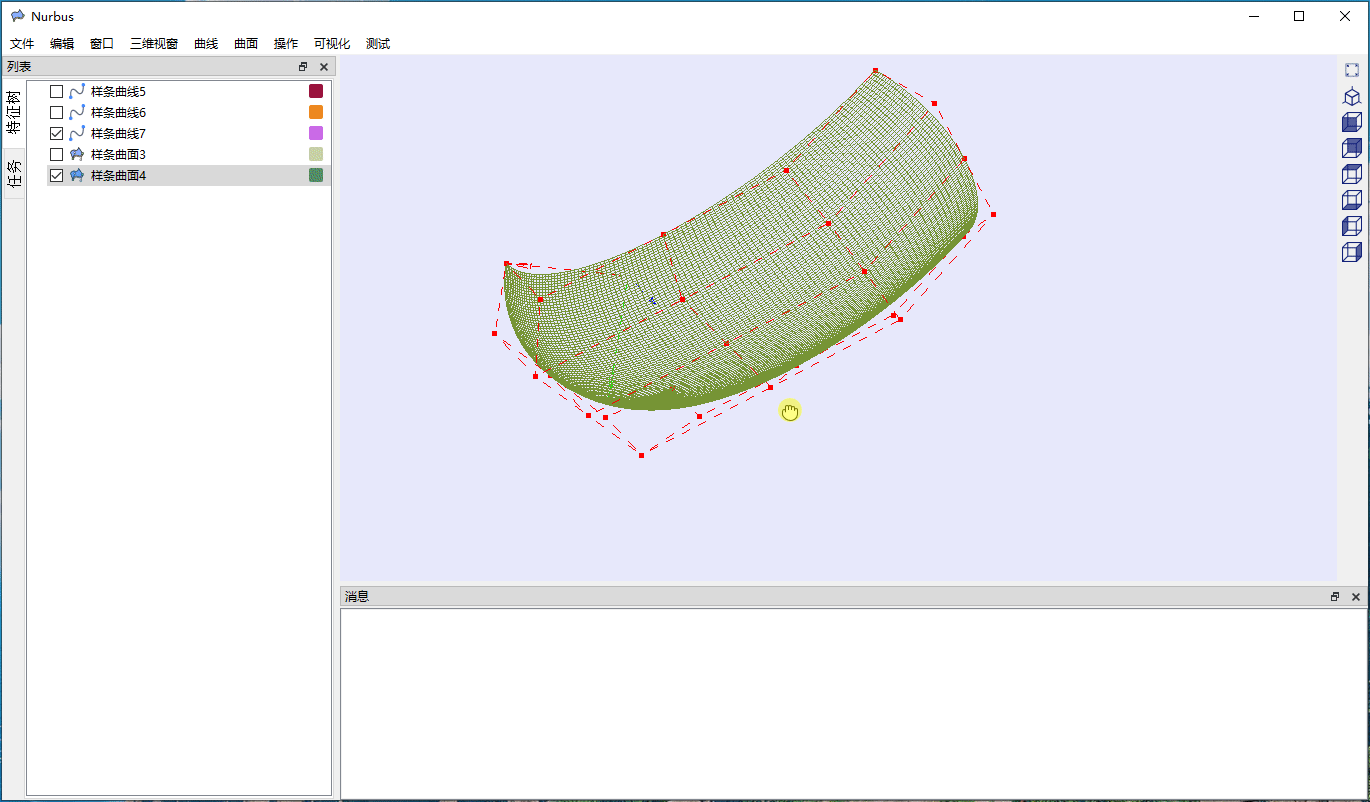This screenshot has height=802, width=1370.
Task: Open the 操作 menu
Action: [286, 44]
